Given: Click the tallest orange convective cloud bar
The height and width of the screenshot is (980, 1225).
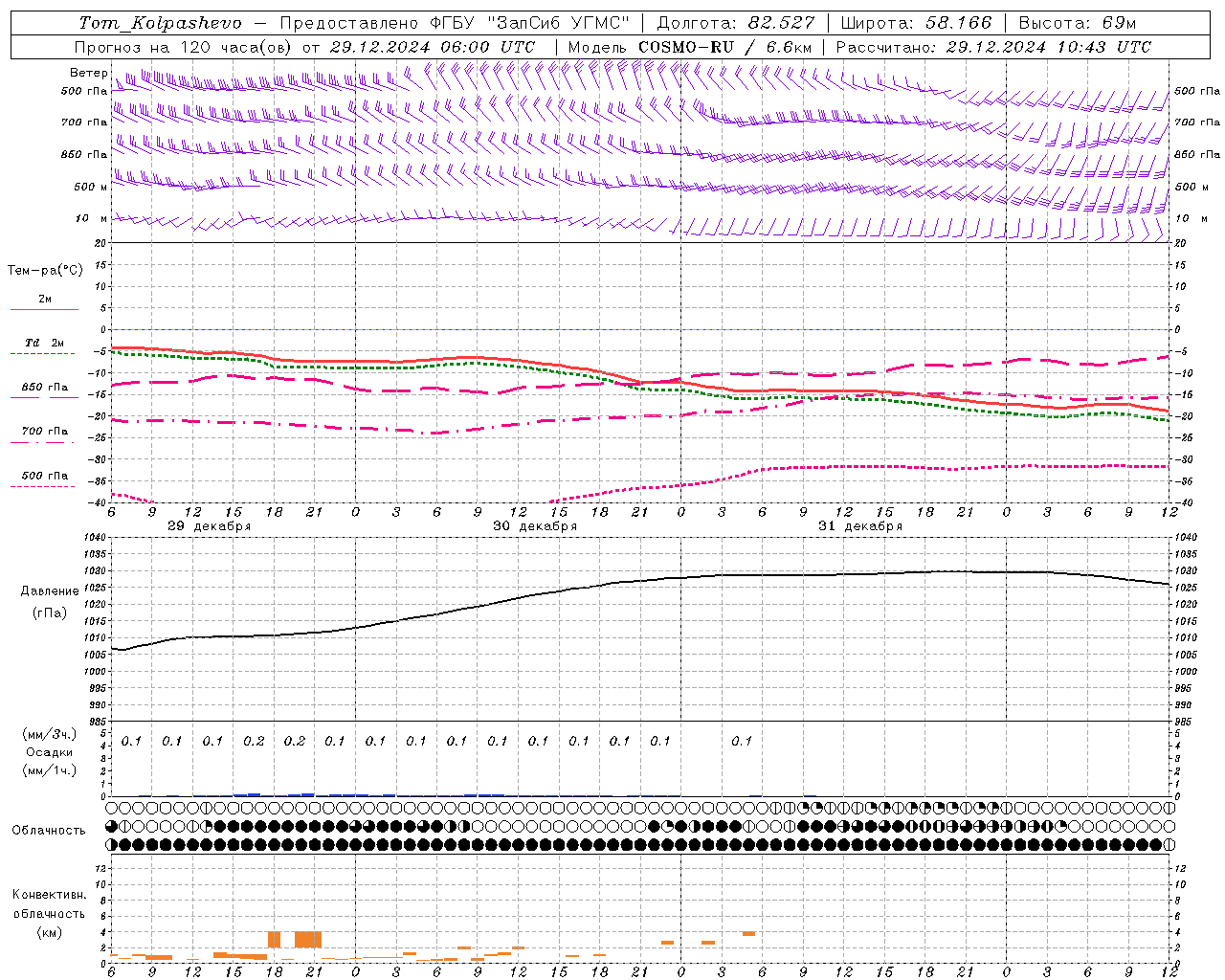Looking at the screenshot, I should point(308,939).
